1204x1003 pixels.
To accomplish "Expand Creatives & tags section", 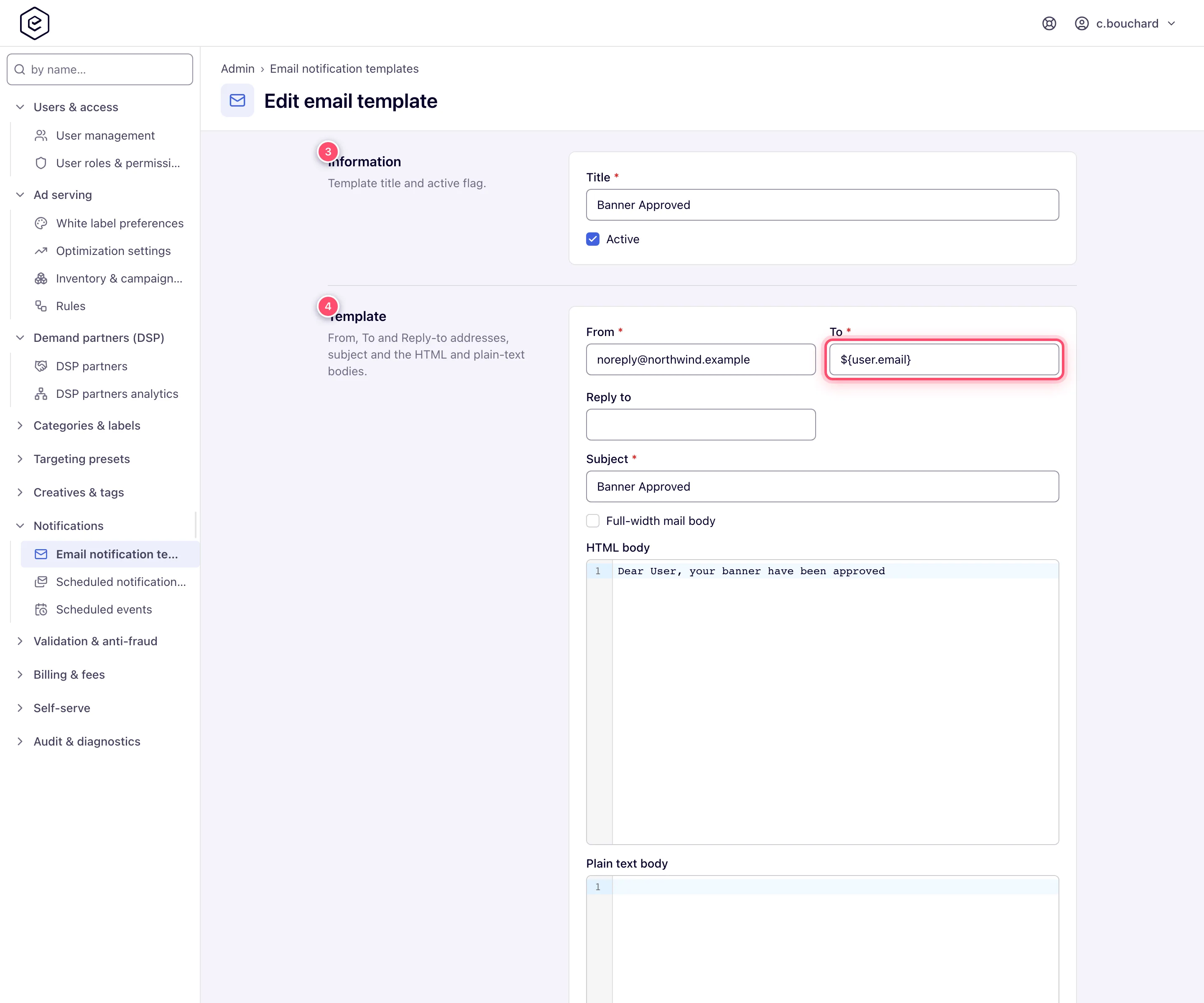I will [20, 492].
